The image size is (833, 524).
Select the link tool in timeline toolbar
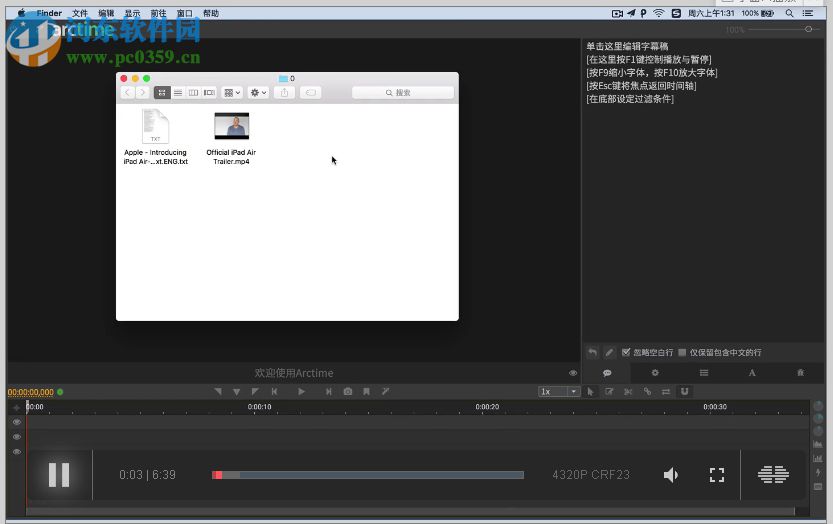(x=647, y=392)
